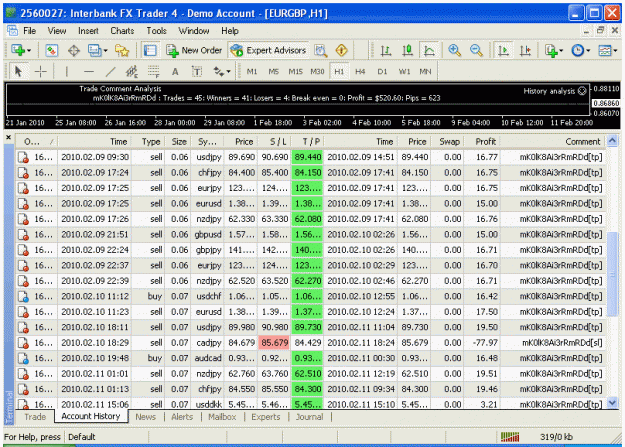Expand the New Chart dropdown arrow

(29, 51)
